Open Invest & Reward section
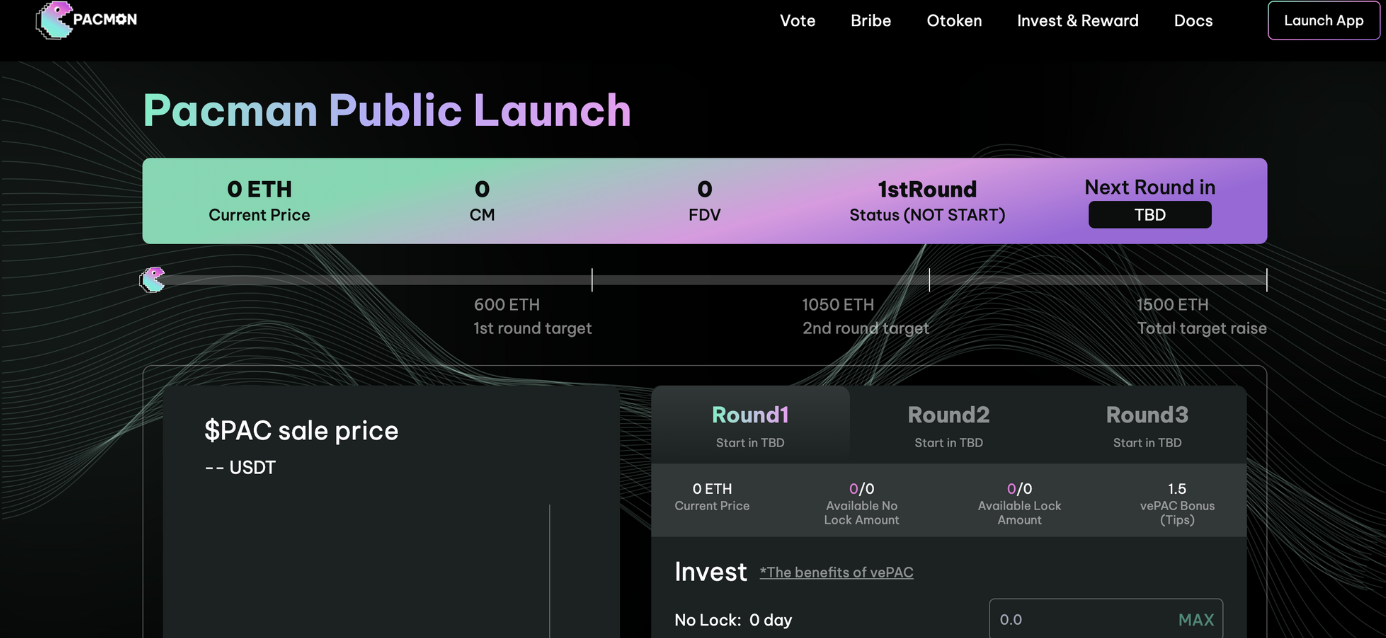 point(1078,20)
